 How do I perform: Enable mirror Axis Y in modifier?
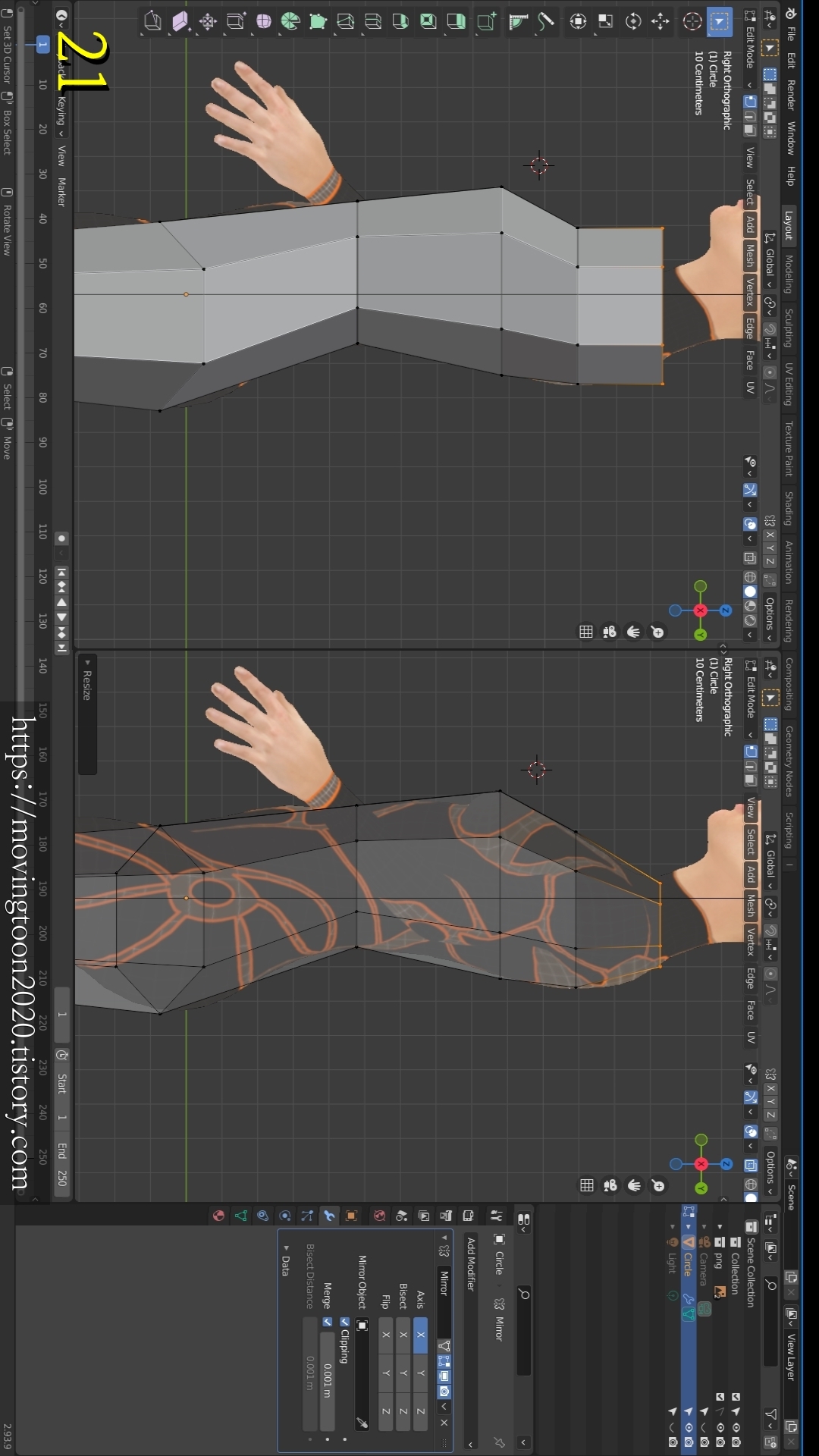tap(421, 1373)
